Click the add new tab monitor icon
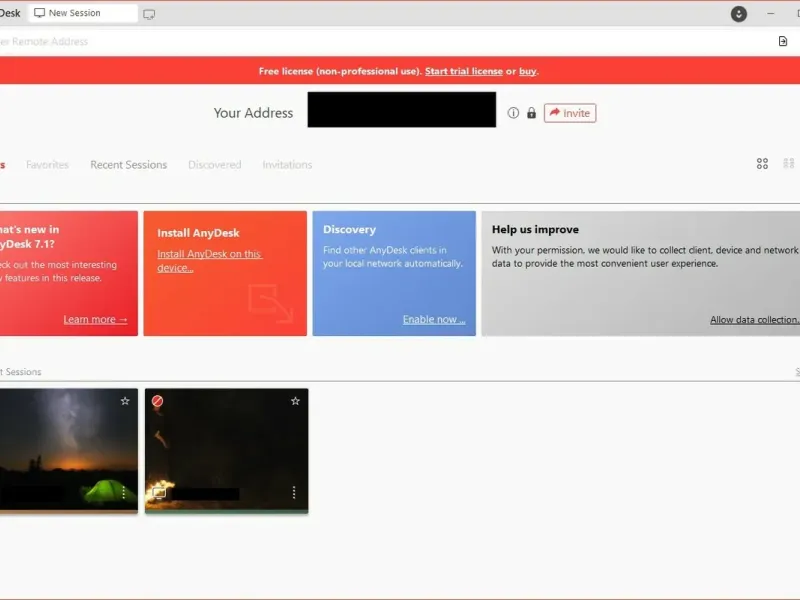Image resolution: width=800 pixels, height=600 pixels. tap(149, 14)
